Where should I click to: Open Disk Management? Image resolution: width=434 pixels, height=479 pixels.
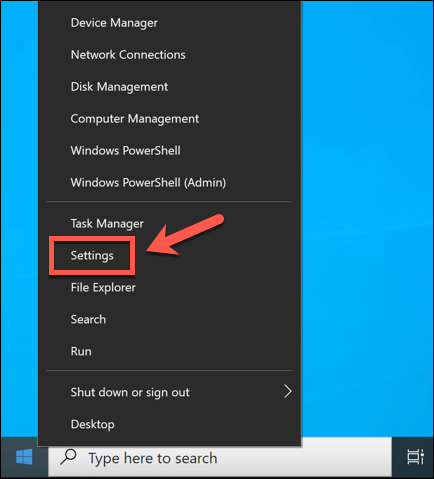click(x=119, y=87)
